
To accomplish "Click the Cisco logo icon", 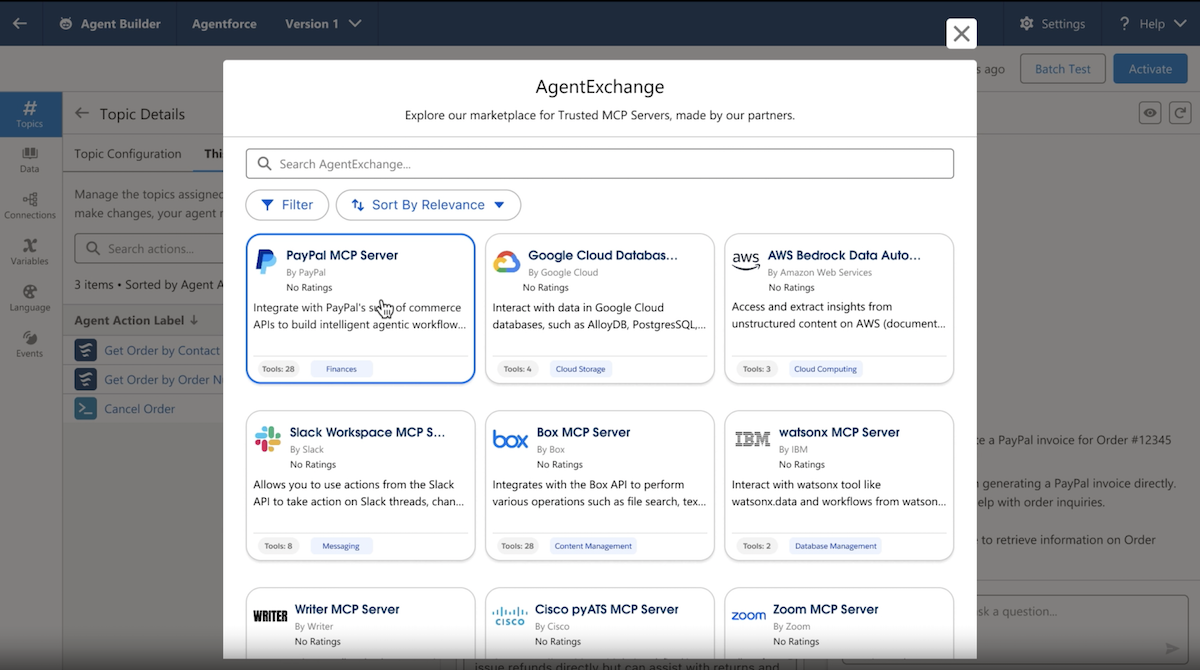I will (x=510, y=616).
